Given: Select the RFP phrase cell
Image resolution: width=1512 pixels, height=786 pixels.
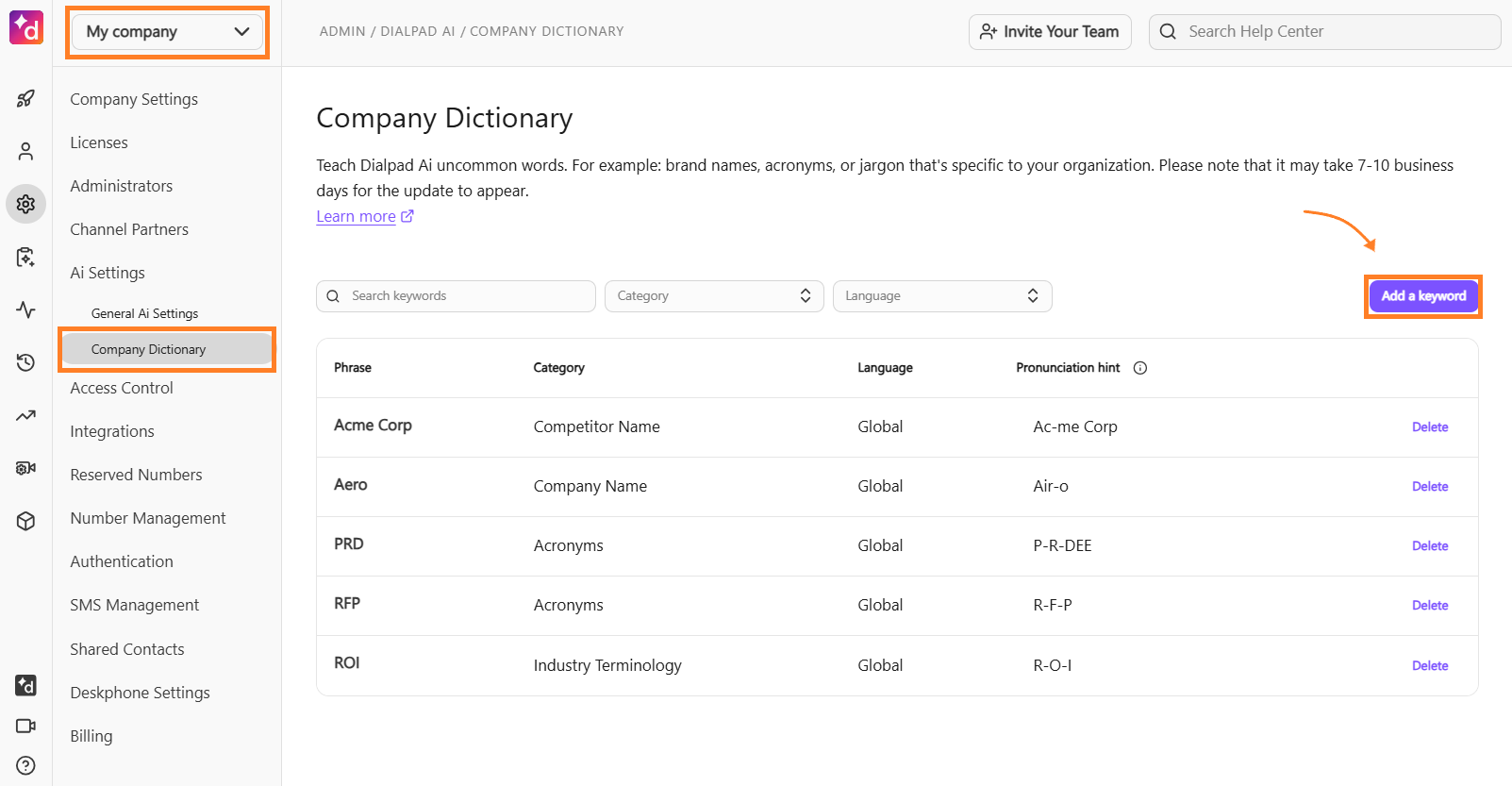Looking at the screenshot, I should tap(347, 603).
